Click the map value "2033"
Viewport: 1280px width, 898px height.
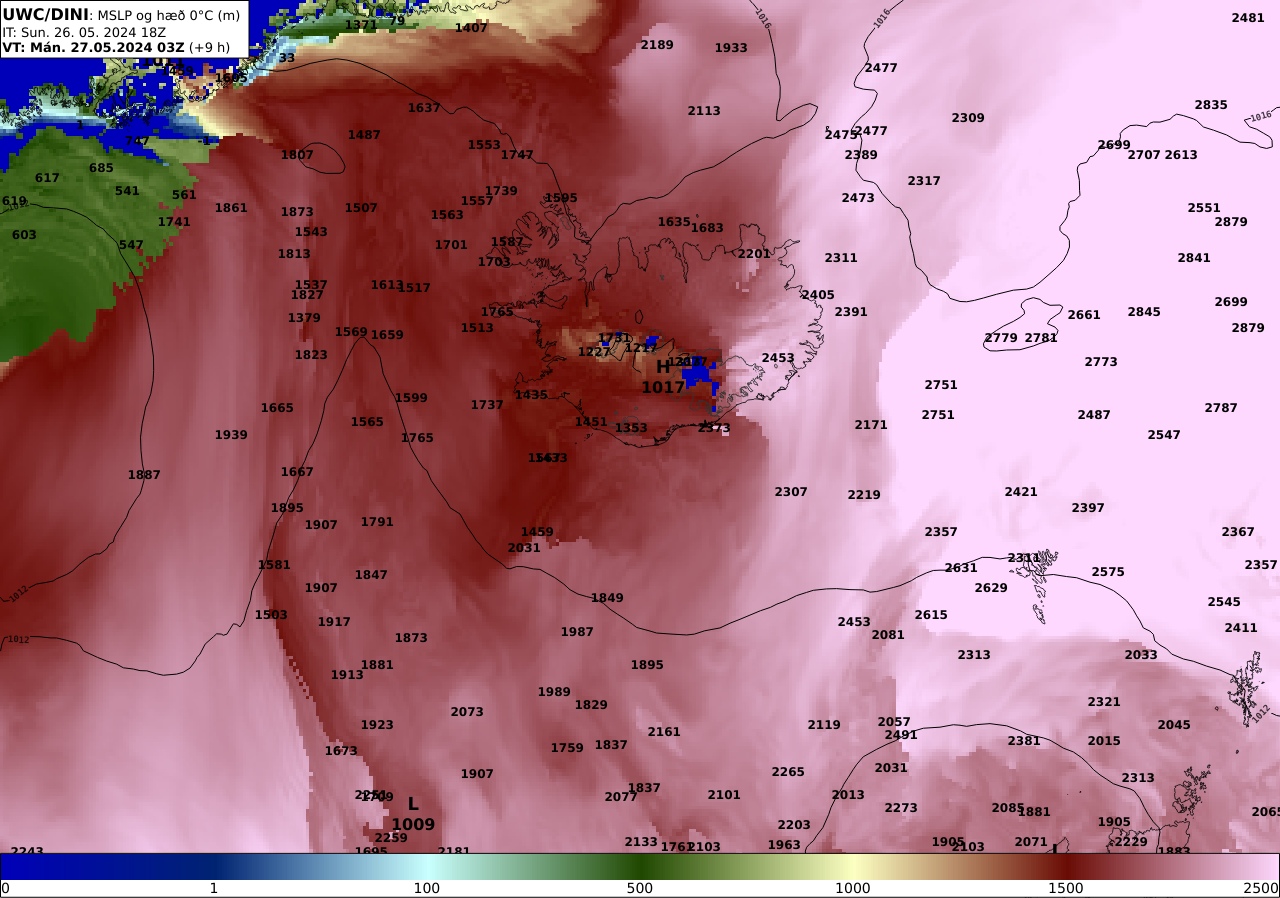pyautogui.click(x=1141, y=655)
